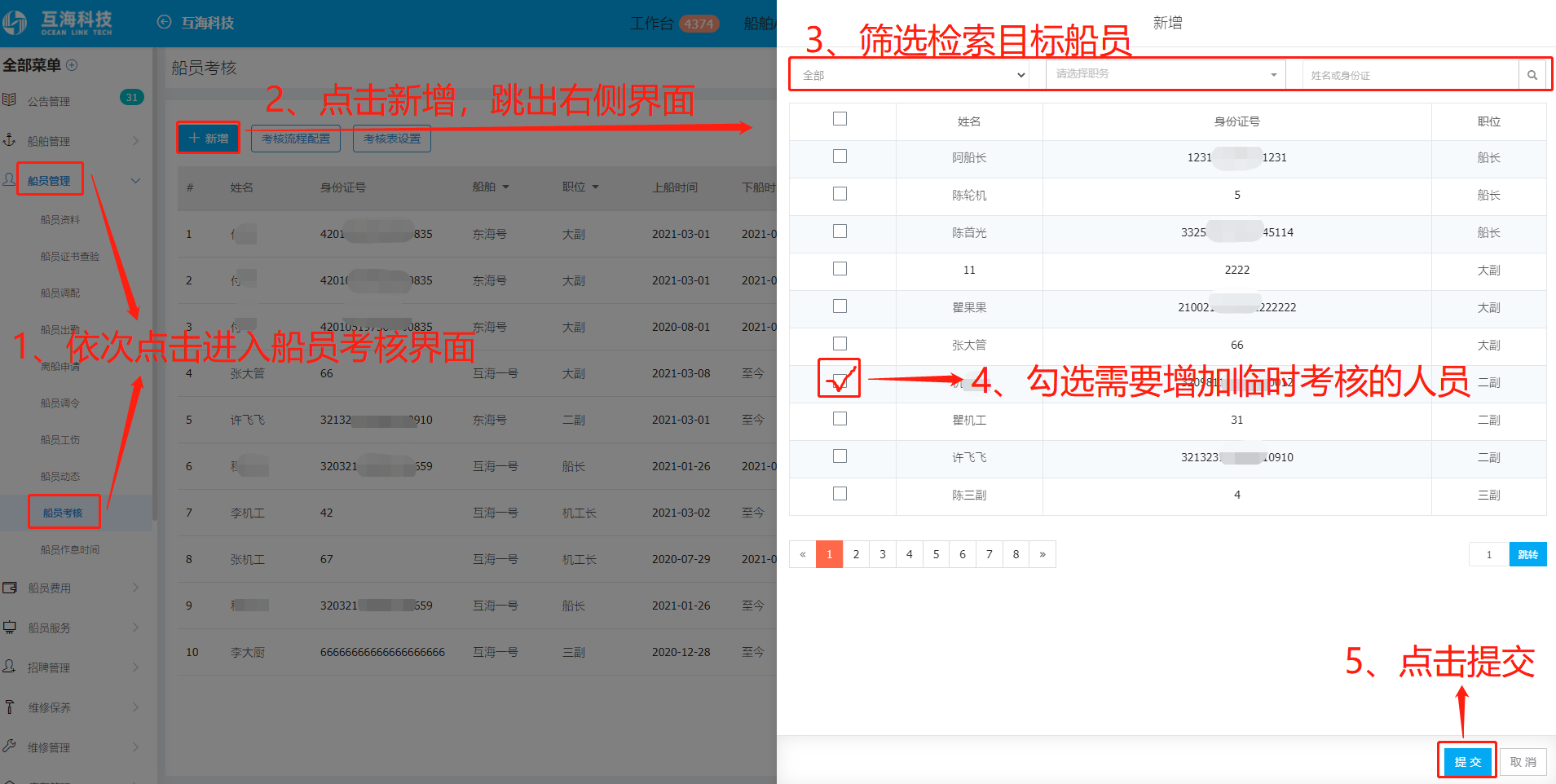Go to page 5 in pagination
Image resolution: width=1556 pixels, height=784 pixels.
(936, 554)
